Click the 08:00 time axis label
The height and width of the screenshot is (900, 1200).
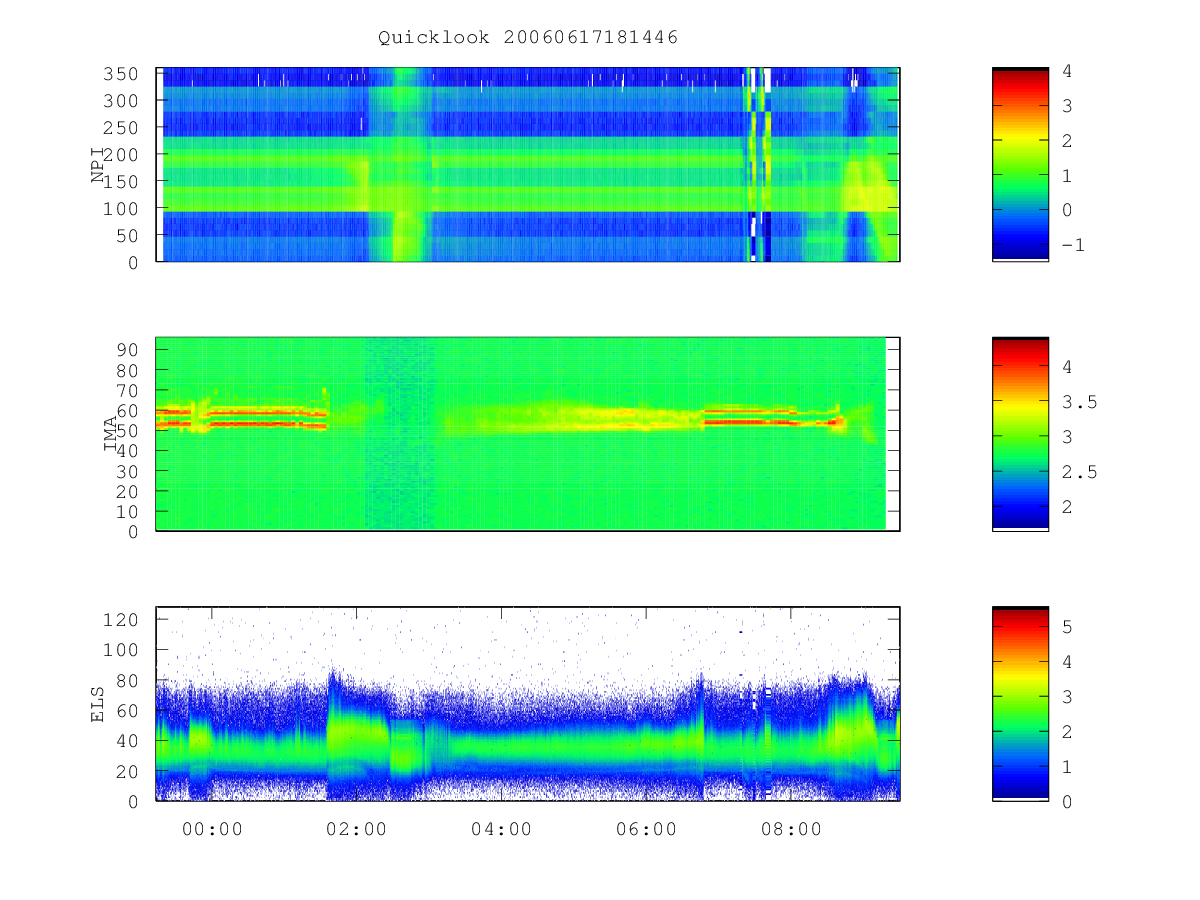tap(791, 829)
